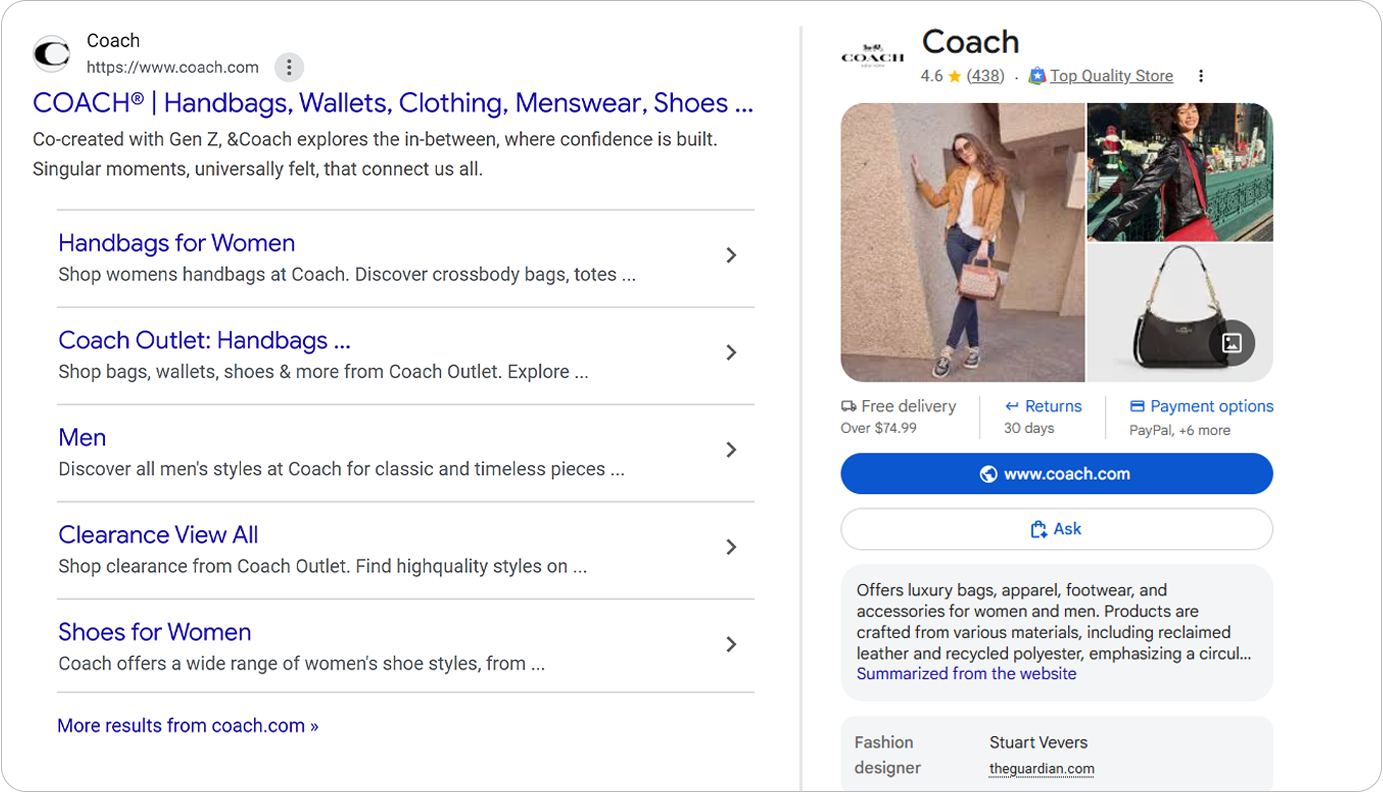1383x793 pixels.
Task: Click 'Shop womens handbags at Coach' snippet
Action: pos(347,274)
